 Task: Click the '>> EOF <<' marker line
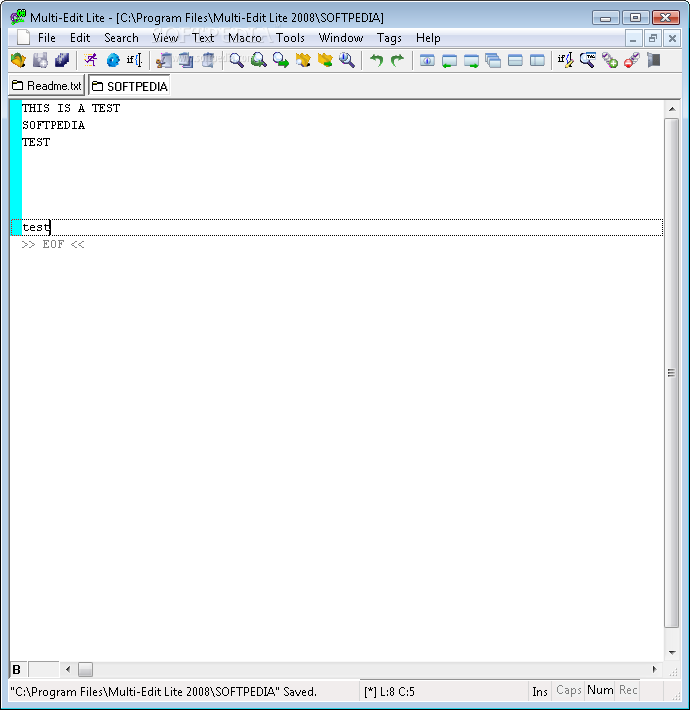coord(53,245)
